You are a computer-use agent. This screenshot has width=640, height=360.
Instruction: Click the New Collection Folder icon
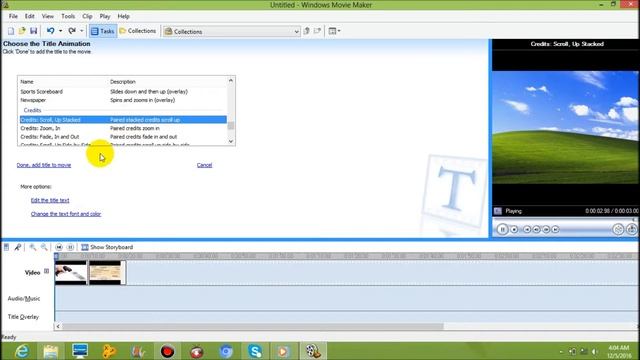(318, 31)
